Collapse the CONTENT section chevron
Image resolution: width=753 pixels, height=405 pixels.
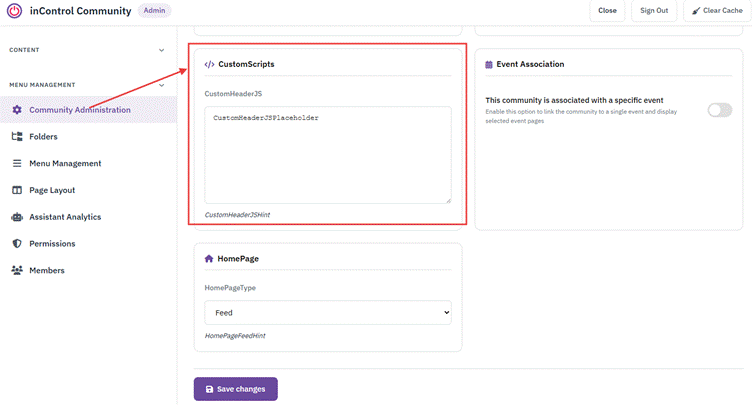click(161, 50)
